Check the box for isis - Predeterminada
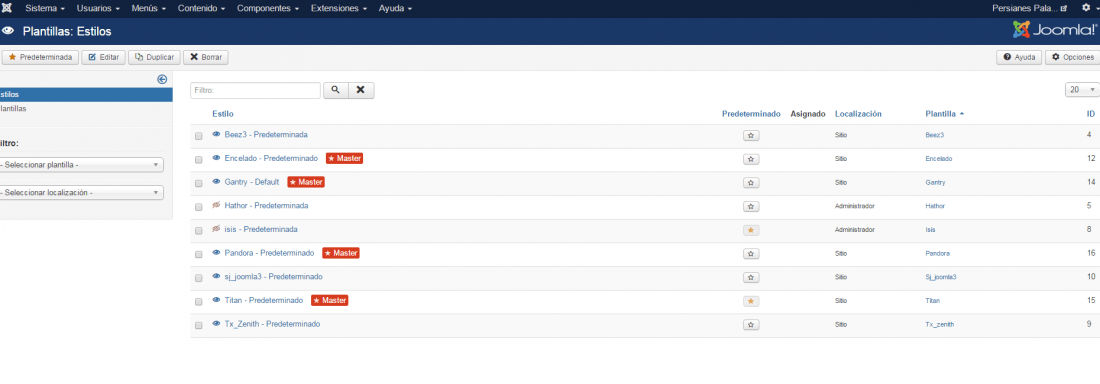The image size is (1100, 384). [199, 231]
